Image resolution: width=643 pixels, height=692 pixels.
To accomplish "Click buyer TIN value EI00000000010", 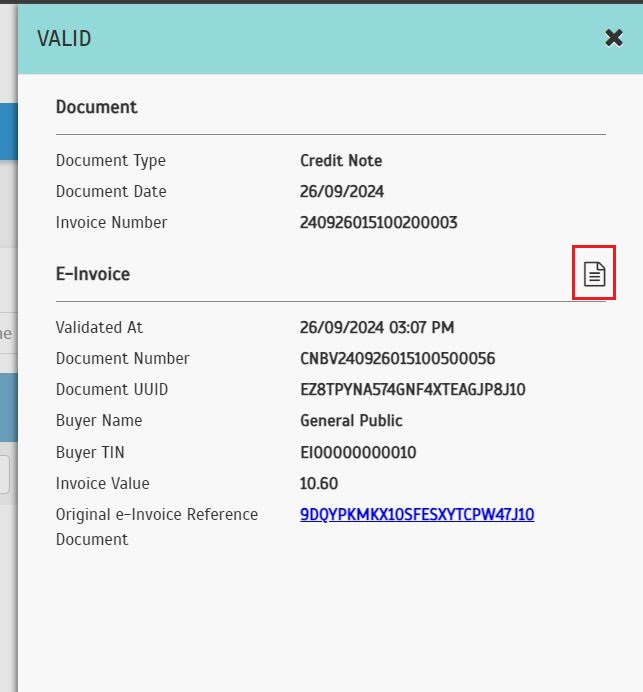I will [358, 453].
